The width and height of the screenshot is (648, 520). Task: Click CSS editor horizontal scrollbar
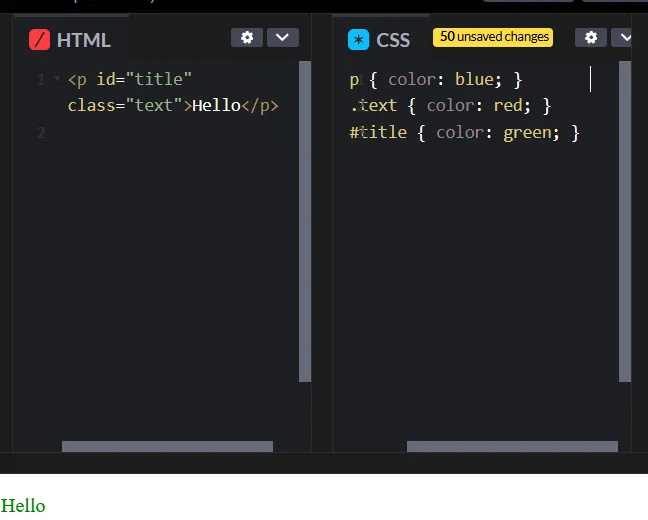pyautogui.click(x=512, y=446)
